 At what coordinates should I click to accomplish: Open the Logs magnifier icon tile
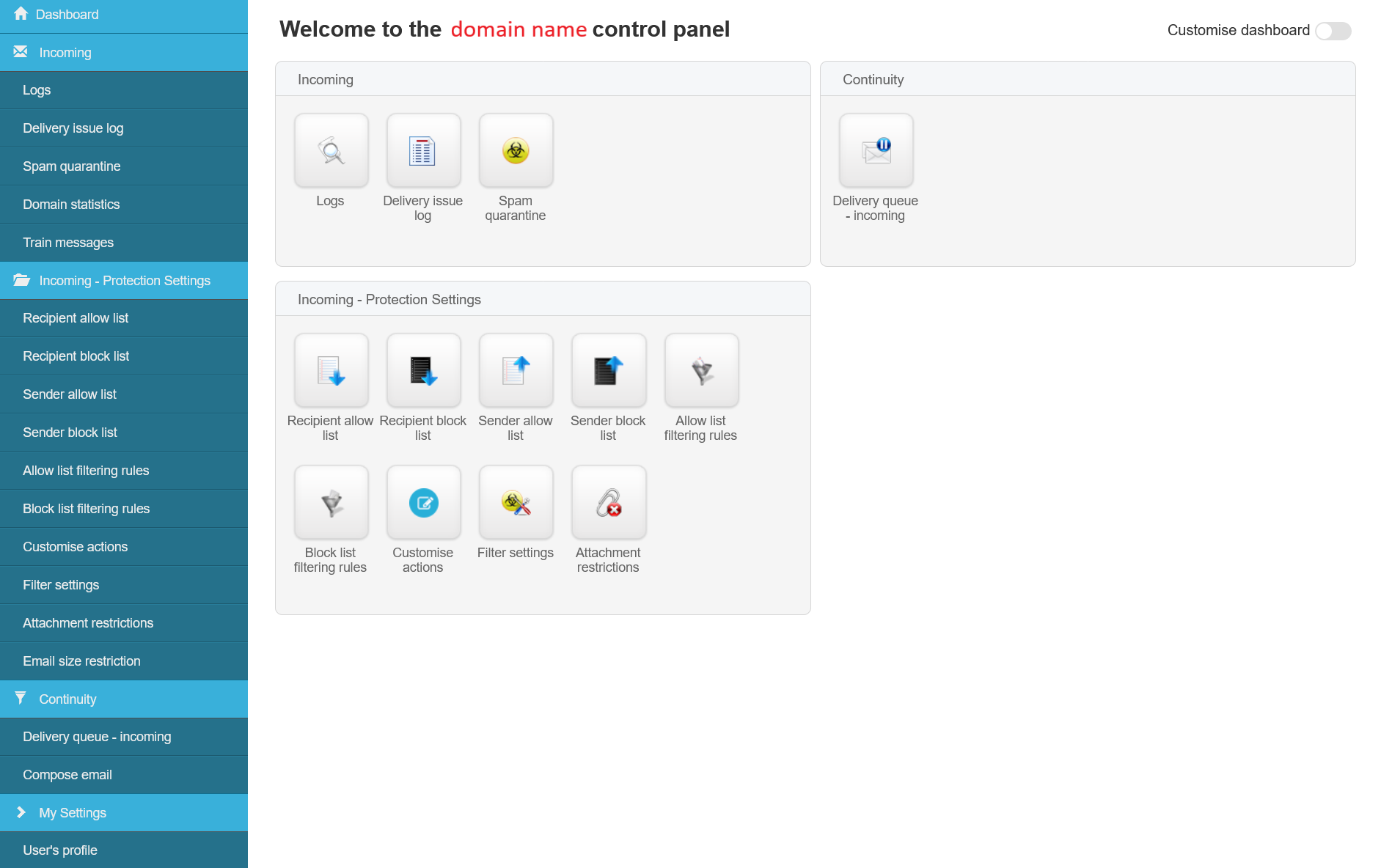coord(331,150)
